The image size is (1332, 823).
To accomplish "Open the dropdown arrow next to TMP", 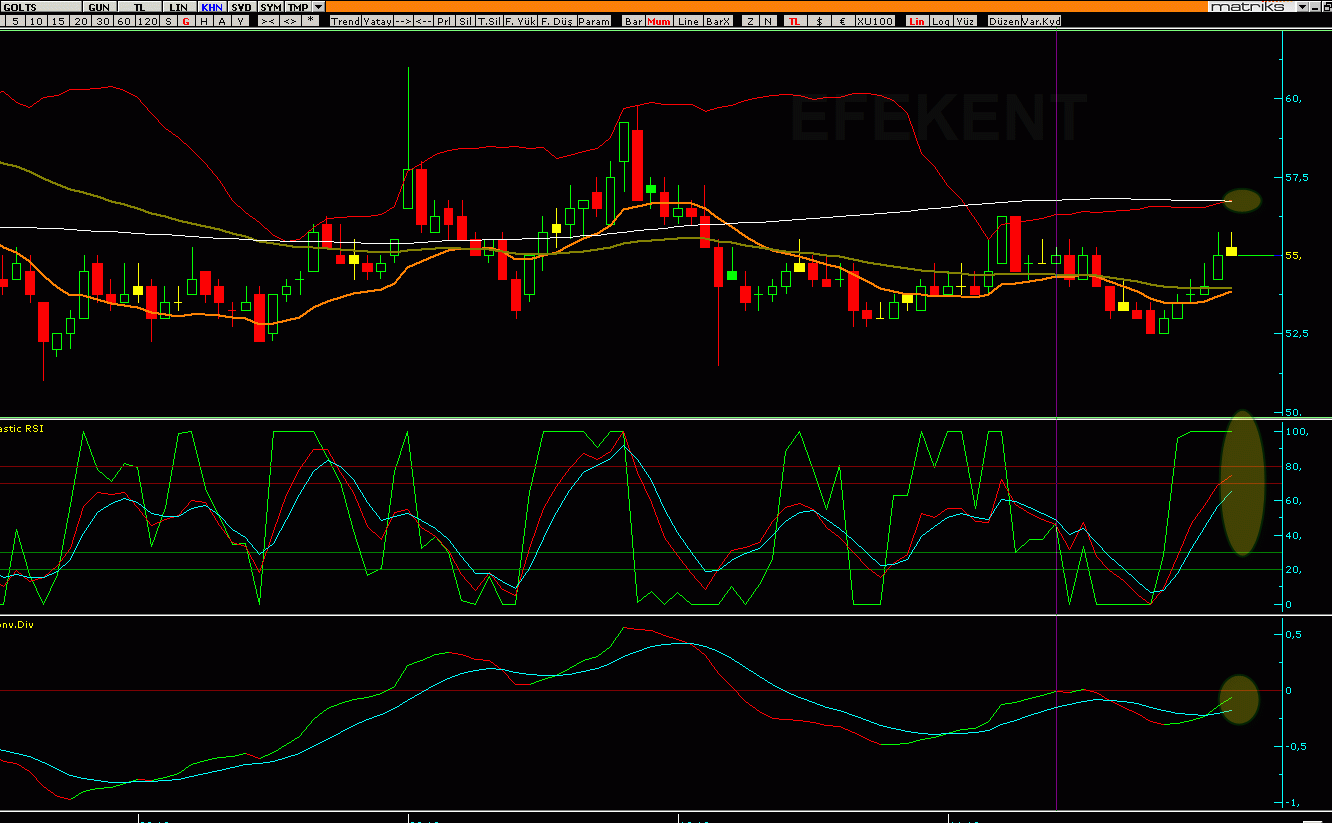I will pyautogui.click(x=318, y=7).
